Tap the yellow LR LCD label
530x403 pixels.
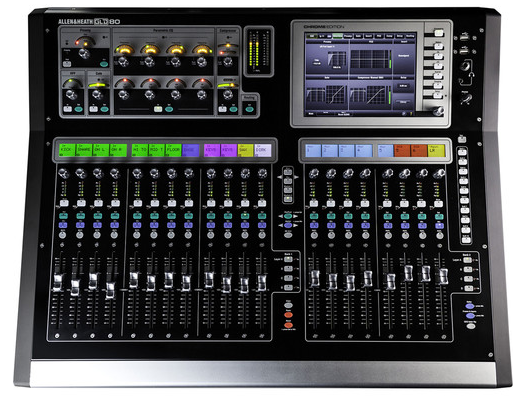pos(436,150)
